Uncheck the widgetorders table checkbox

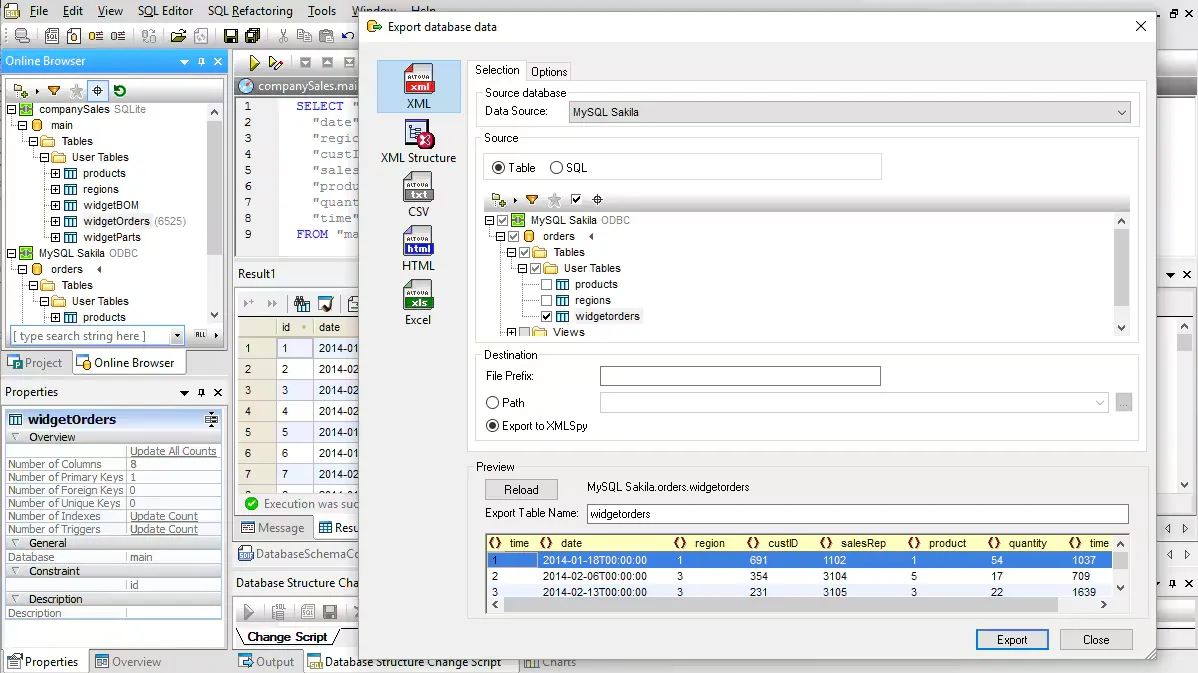[x=546, y=316]
